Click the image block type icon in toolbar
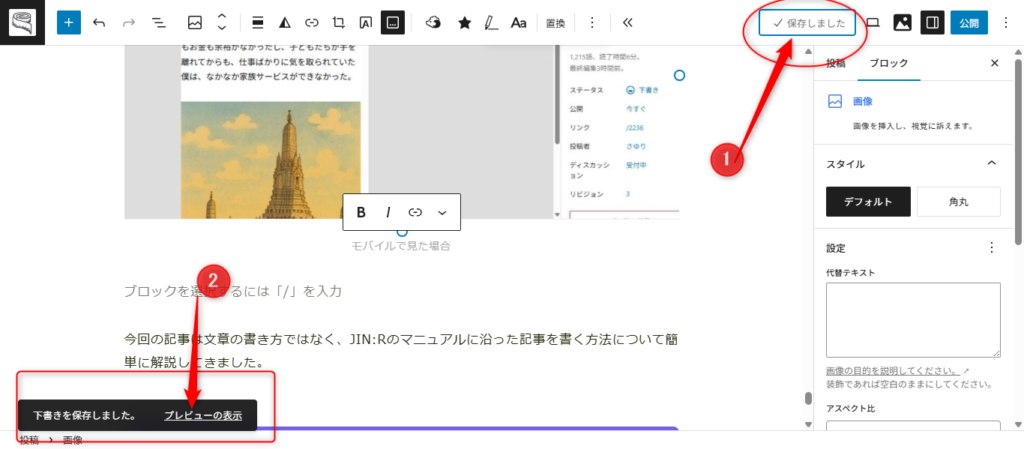The height and width of the screenshot is (449, 1024). pos(194,23)
